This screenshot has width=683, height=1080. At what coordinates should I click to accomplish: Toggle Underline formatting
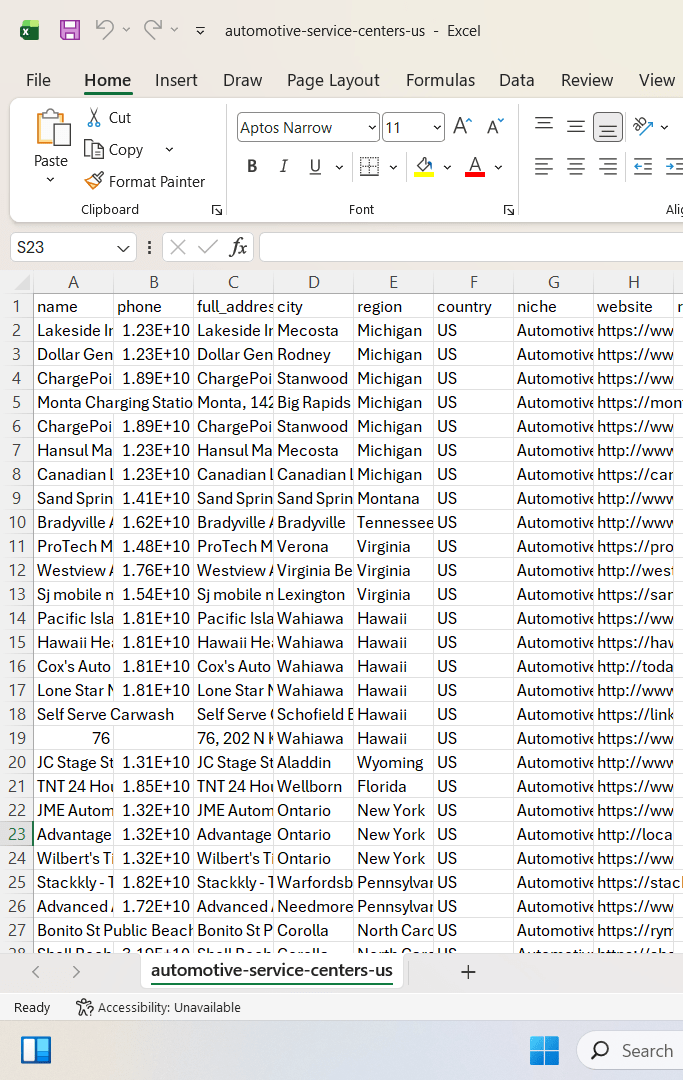(x=315, y=166)
